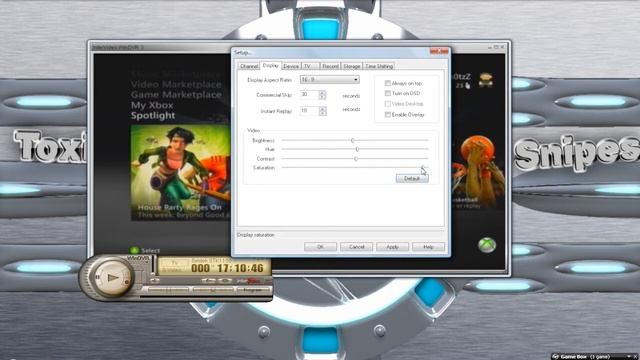Check the Turn on OSD option
The width and height of the screenshot is (640, 360).
point(388,93)
